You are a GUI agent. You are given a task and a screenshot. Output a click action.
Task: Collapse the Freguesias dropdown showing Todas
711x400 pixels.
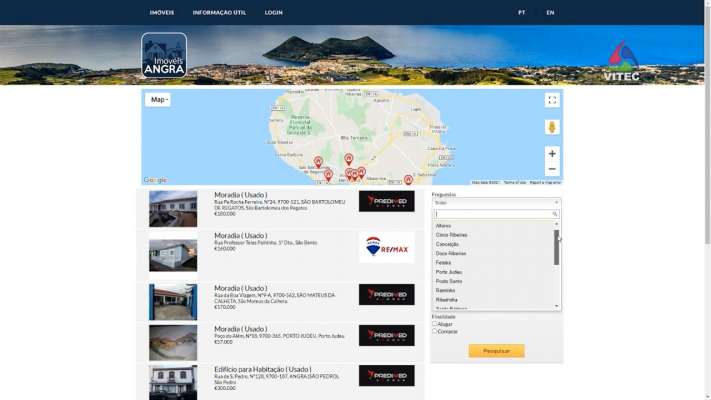496,202
